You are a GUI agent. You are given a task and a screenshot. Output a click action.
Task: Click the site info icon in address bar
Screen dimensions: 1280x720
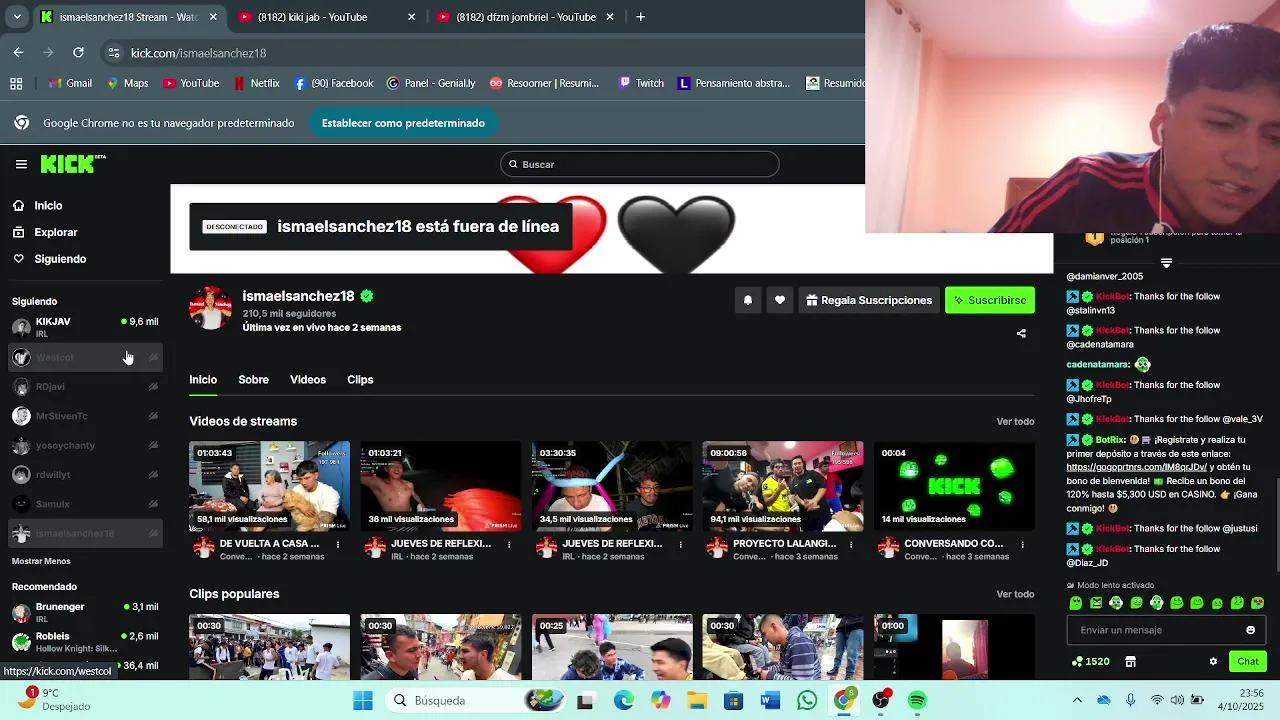click(x=114, y=53)
